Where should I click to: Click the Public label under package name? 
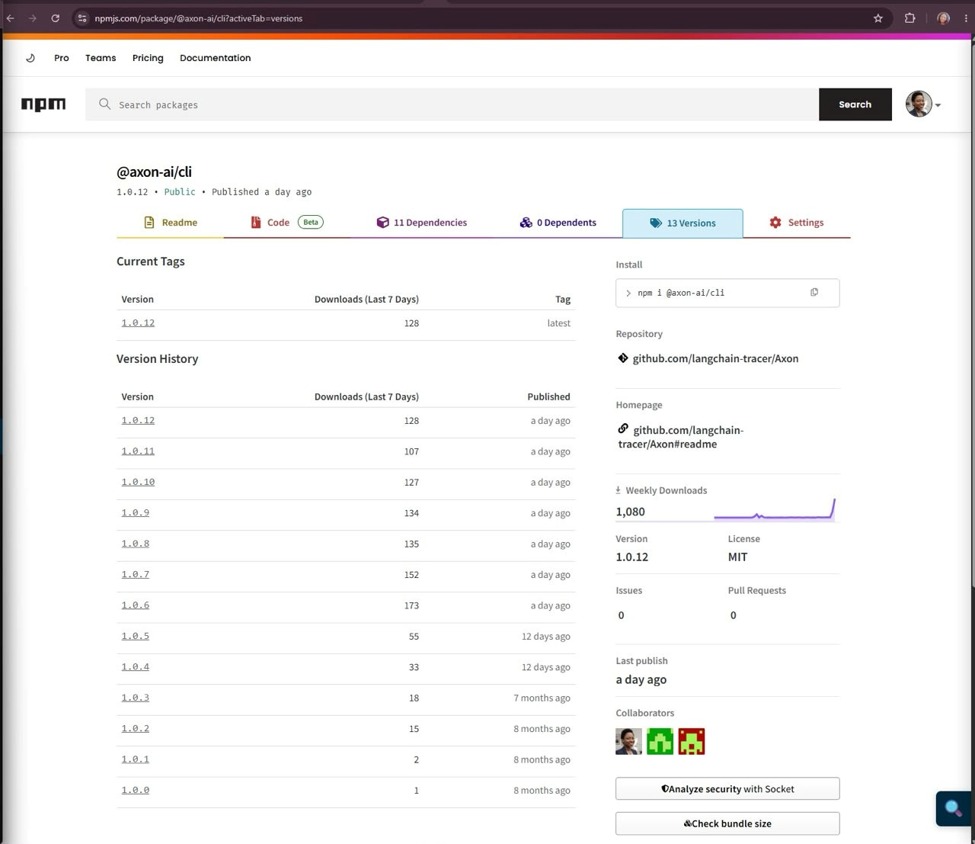click(x=180, y=192)
